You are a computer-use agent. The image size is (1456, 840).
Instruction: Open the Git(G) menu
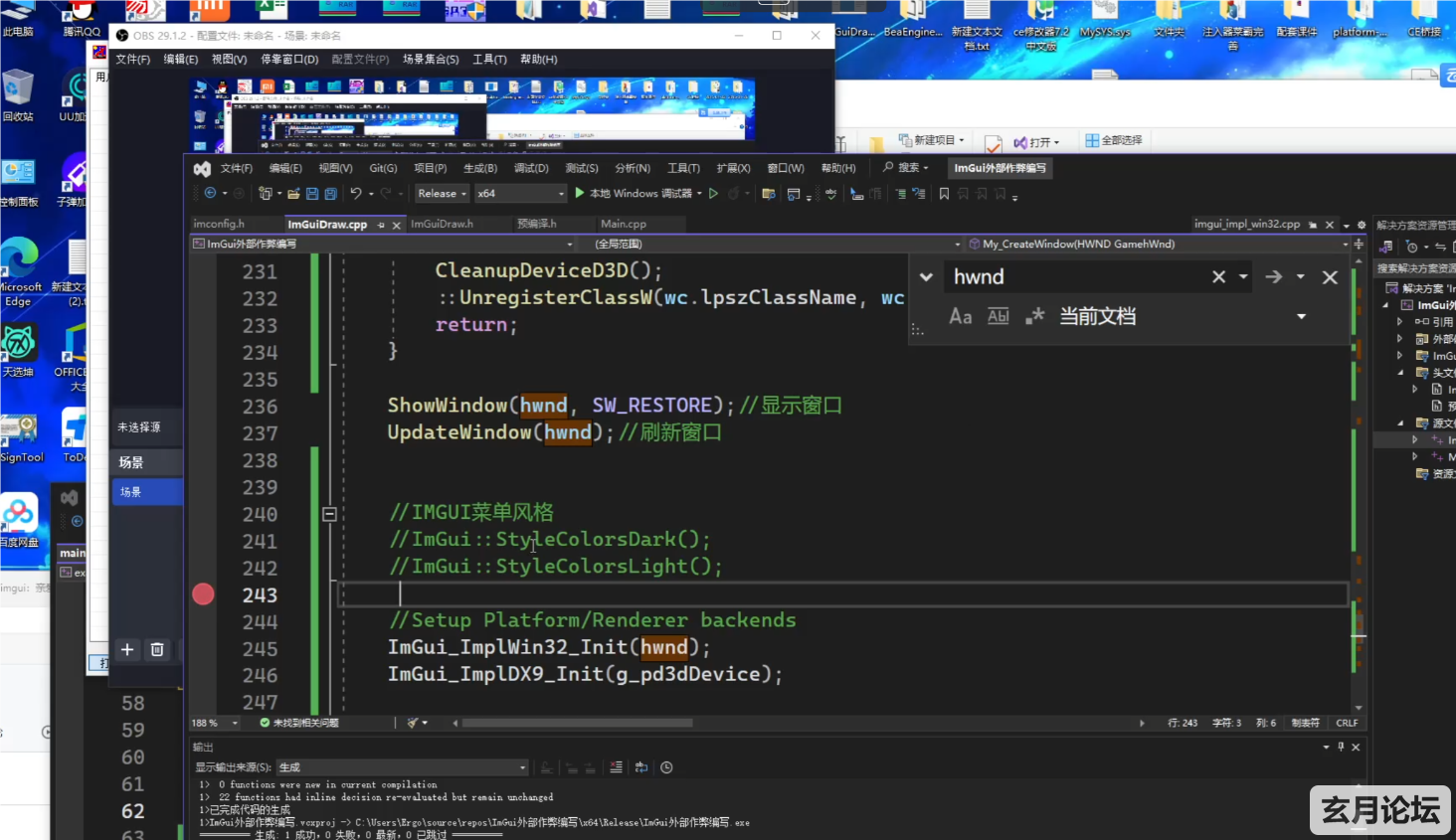point(383,168)
